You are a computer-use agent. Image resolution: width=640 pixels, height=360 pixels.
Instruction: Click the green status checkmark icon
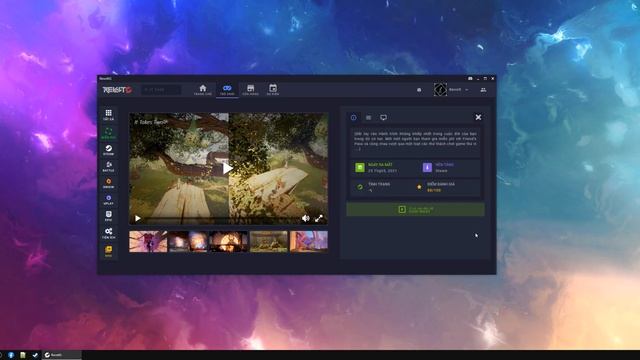pos(360,187)
